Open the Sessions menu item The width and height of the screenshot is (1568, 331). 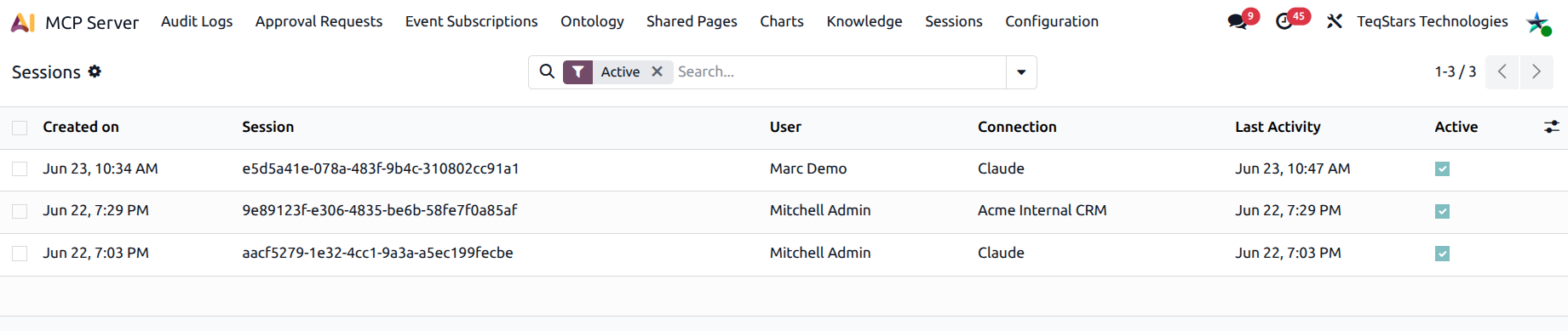[x=954, y=21]
